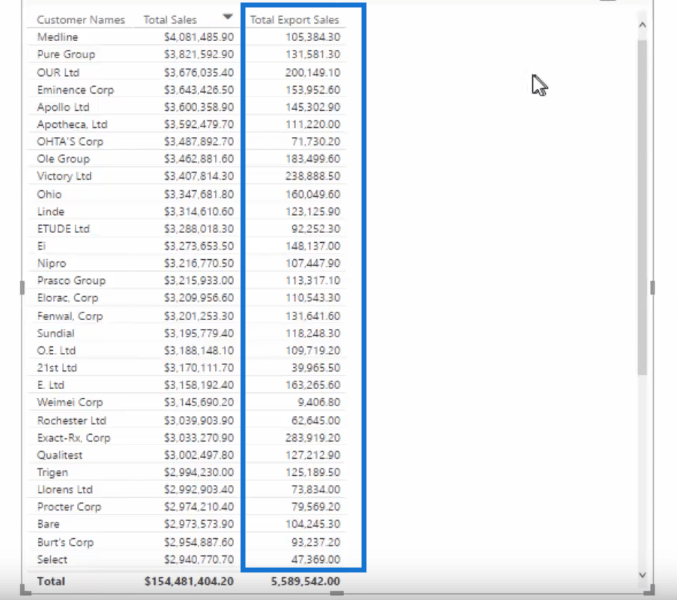Click the 9,406.80 export sales value
Image resolution: width=677 pixels, height=600 pixels.
pyautogui.click(x=319, y=402)
